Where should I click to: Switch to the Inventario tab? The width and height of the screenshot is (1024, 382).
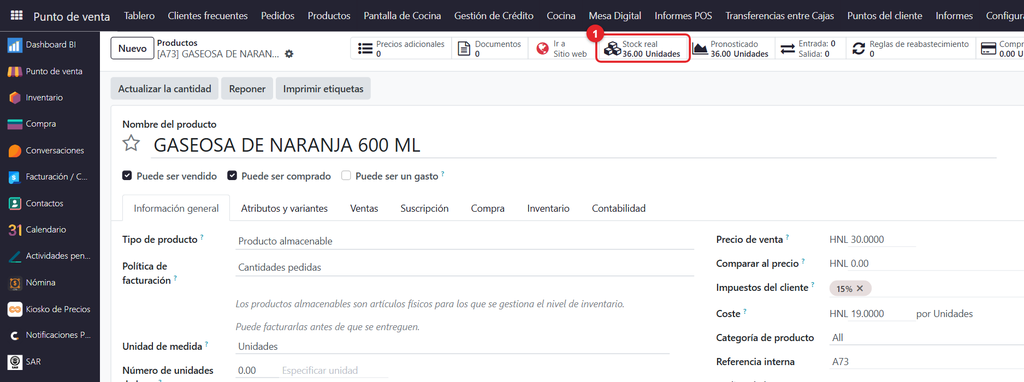(x=549, y=208)
